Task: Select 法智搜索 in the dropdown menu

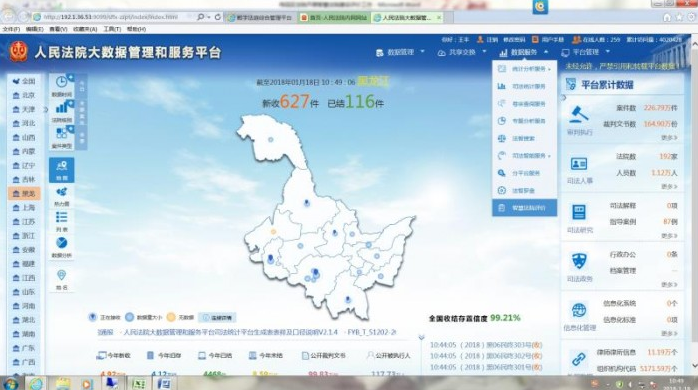Action: (524, 138)
